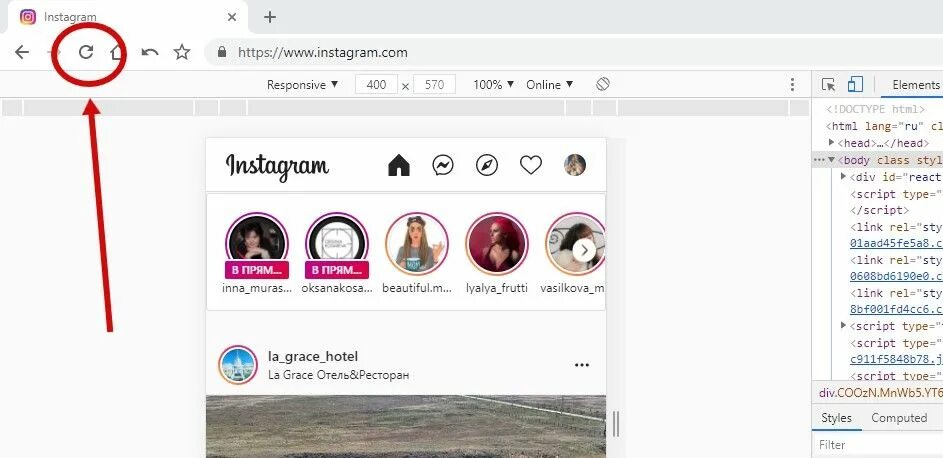Expand the div id react node

pos(844,177)
